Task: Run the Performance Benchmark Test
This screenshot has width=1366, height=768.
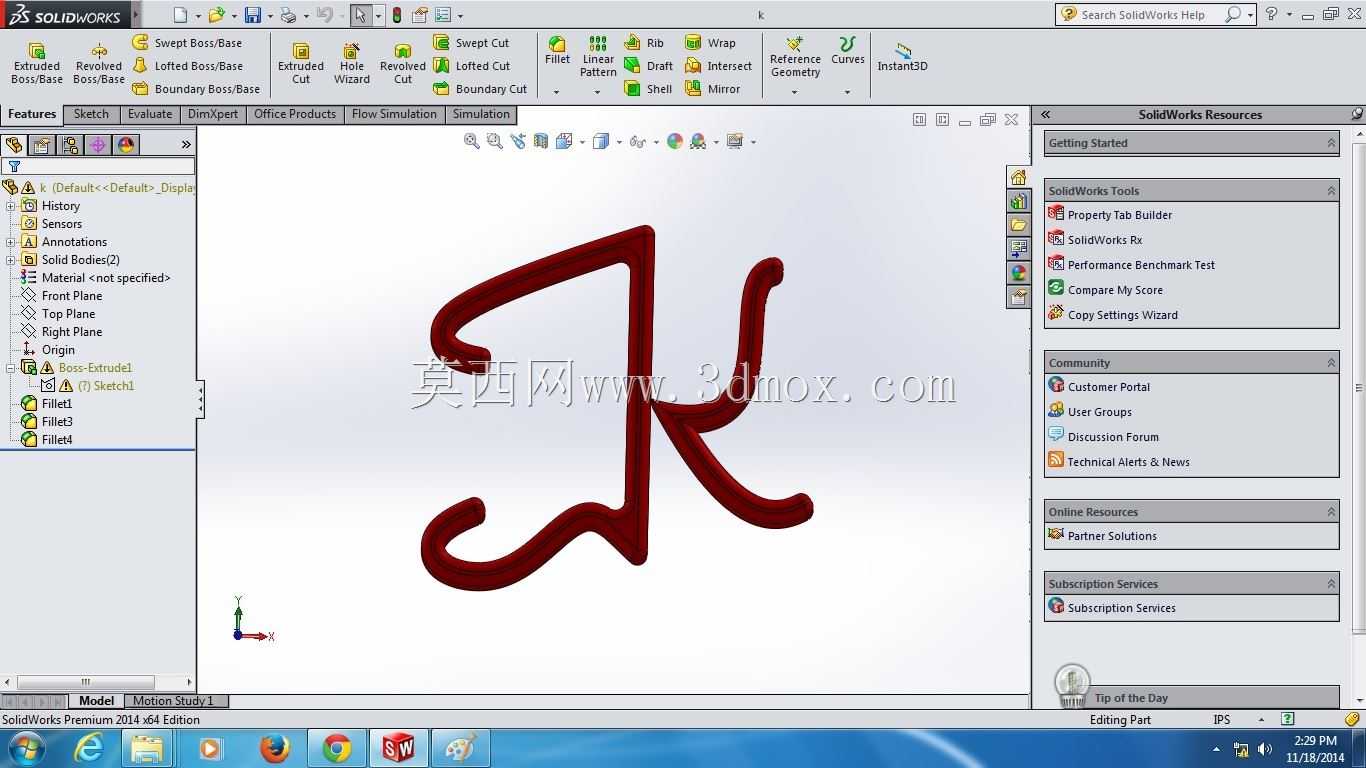Action: point(1131,265)
